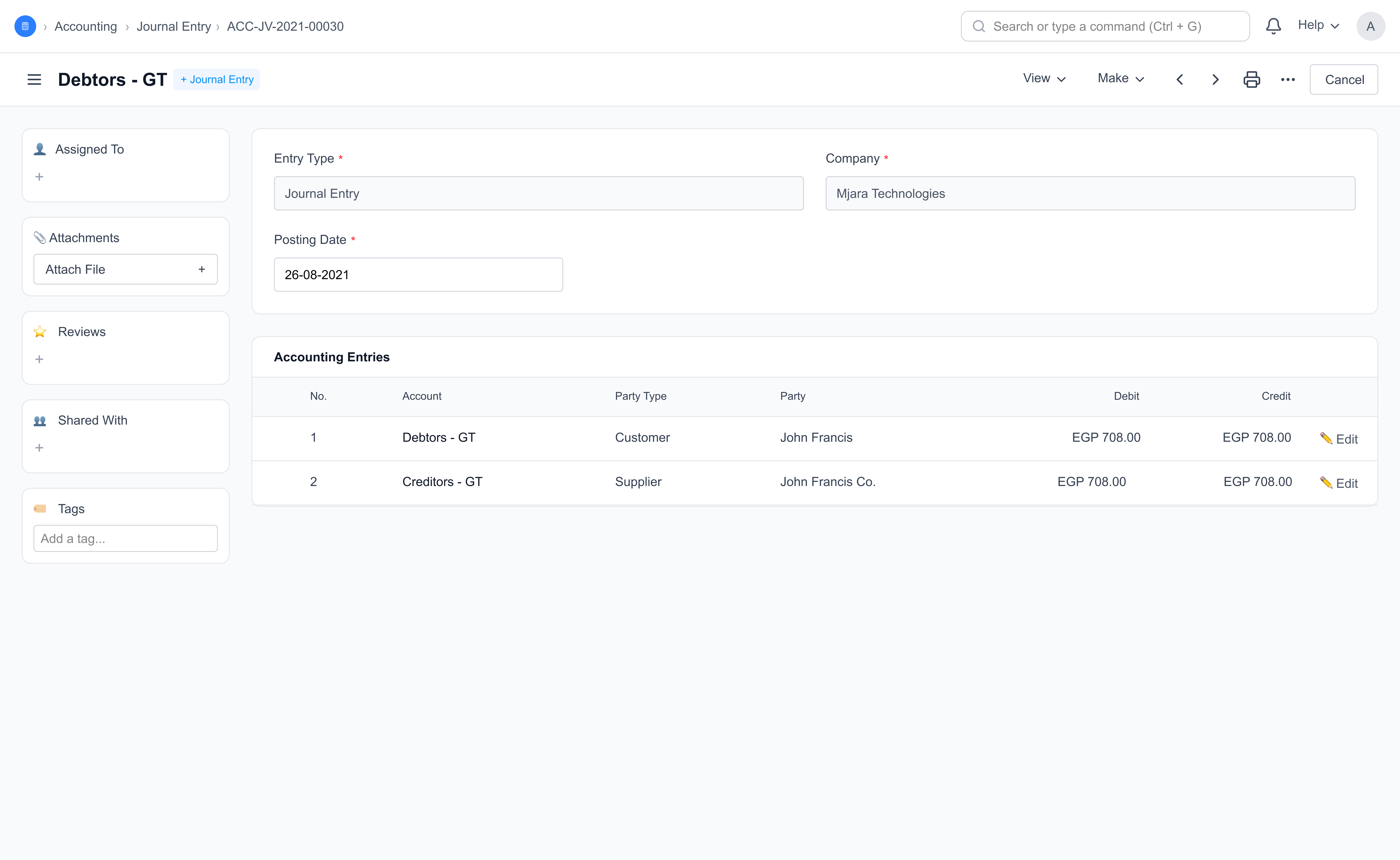
Task: Add an assignee with plus under Assigned To
Action: (39, 177)
